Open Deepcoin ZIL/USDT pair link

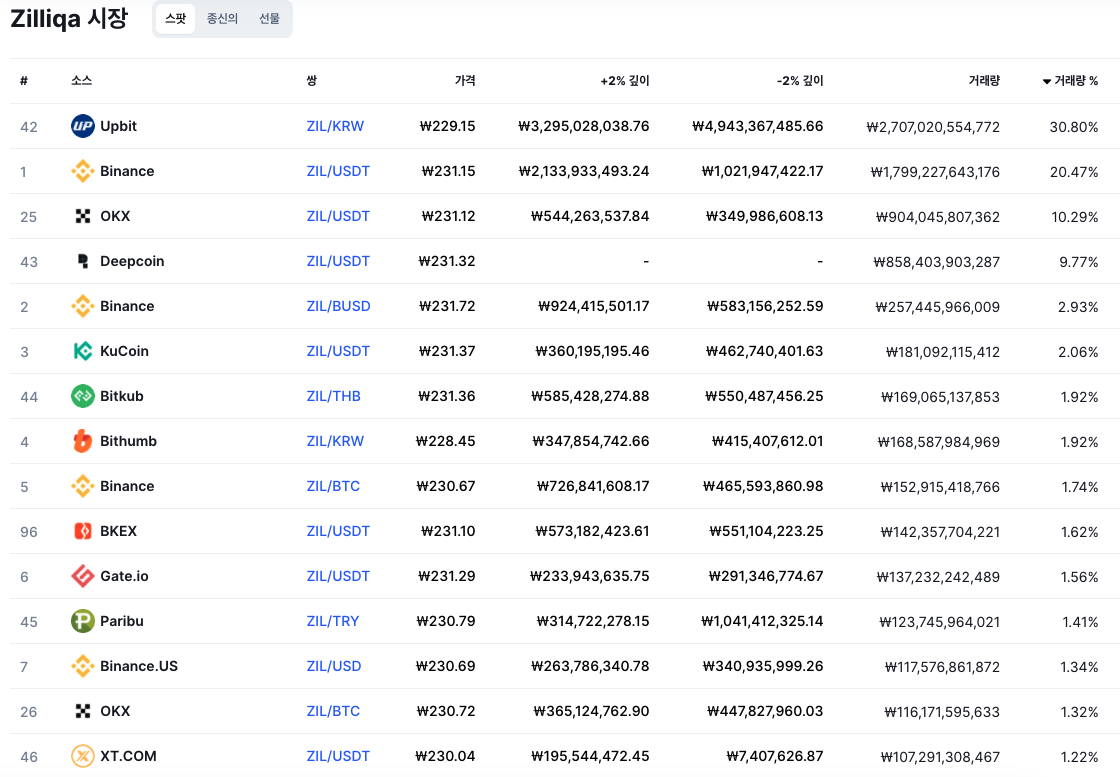point(338,261)
